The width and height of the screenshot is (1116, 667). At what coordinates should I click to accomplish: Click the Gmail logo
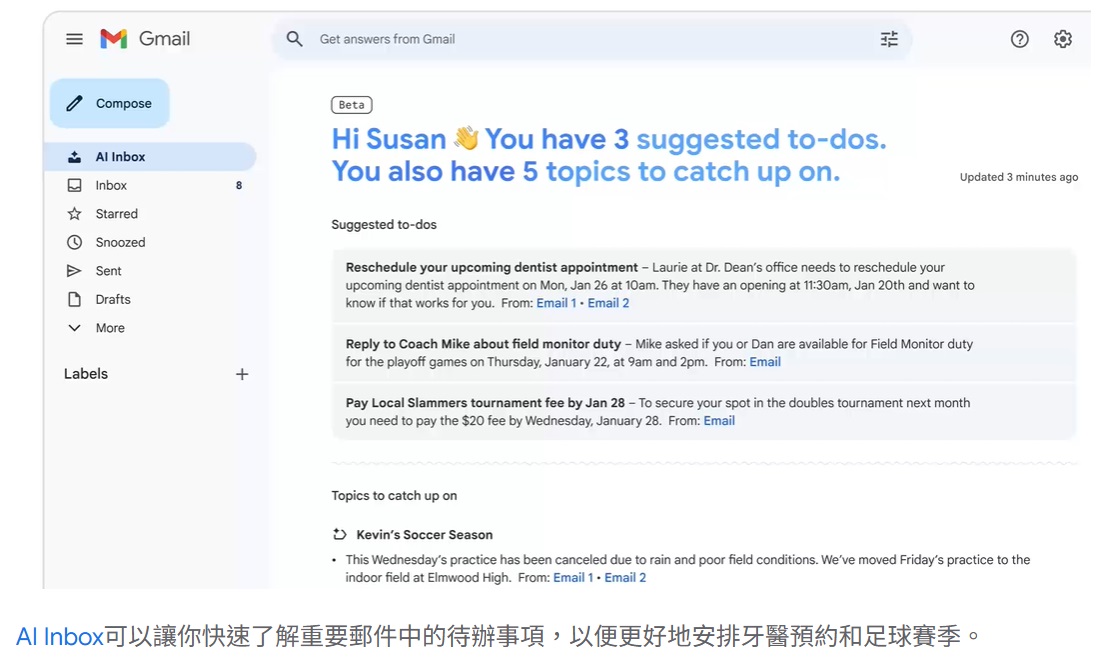click(x=144, y=39)
